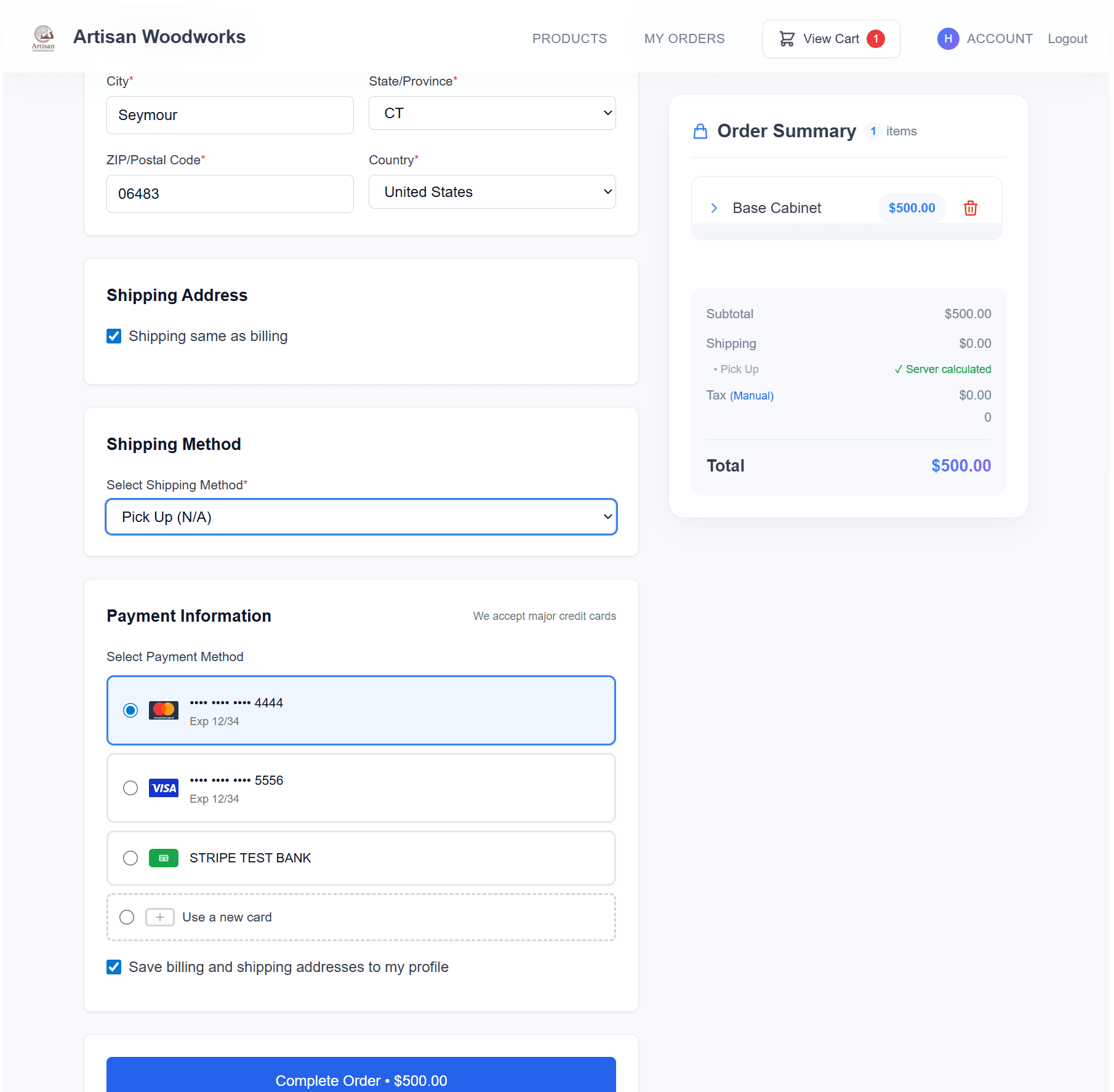Delete Base Cabinet using the trash icon
The height and width of the screenshot is (1092, 1114).
[x=970, y=208]
